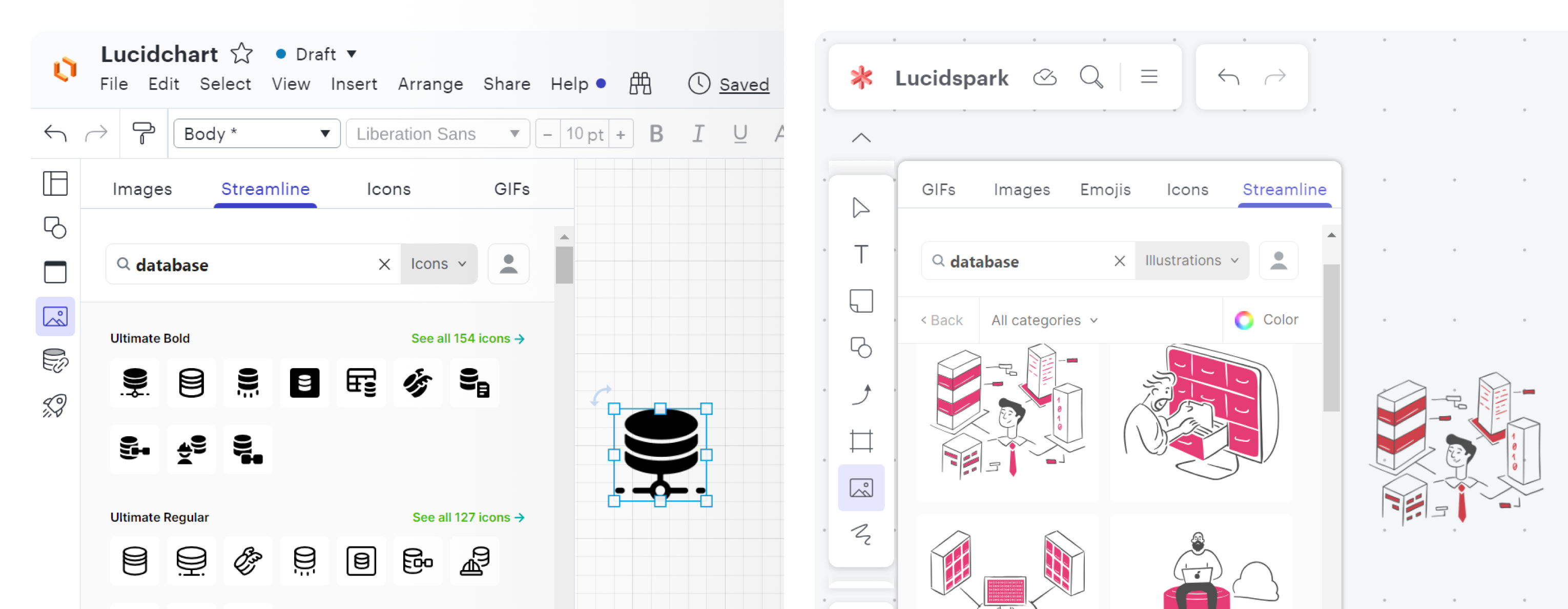Open the shapes panel in Lucidchart sidebar
The height and width of the screenshot is (609, 1568).
55,228
